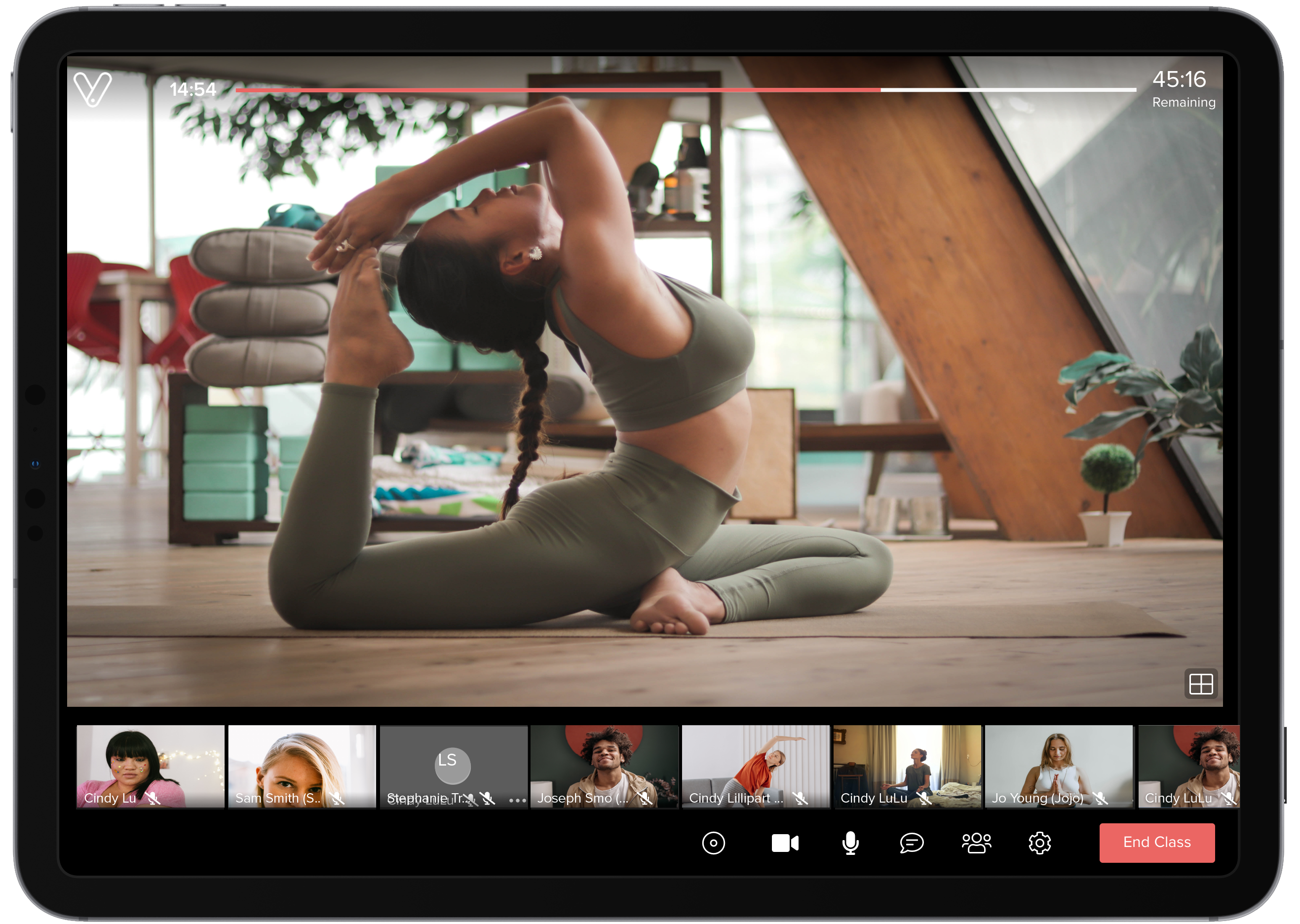Show the participants list
Screen dimensions: 1300x924
tap(976, 843)
